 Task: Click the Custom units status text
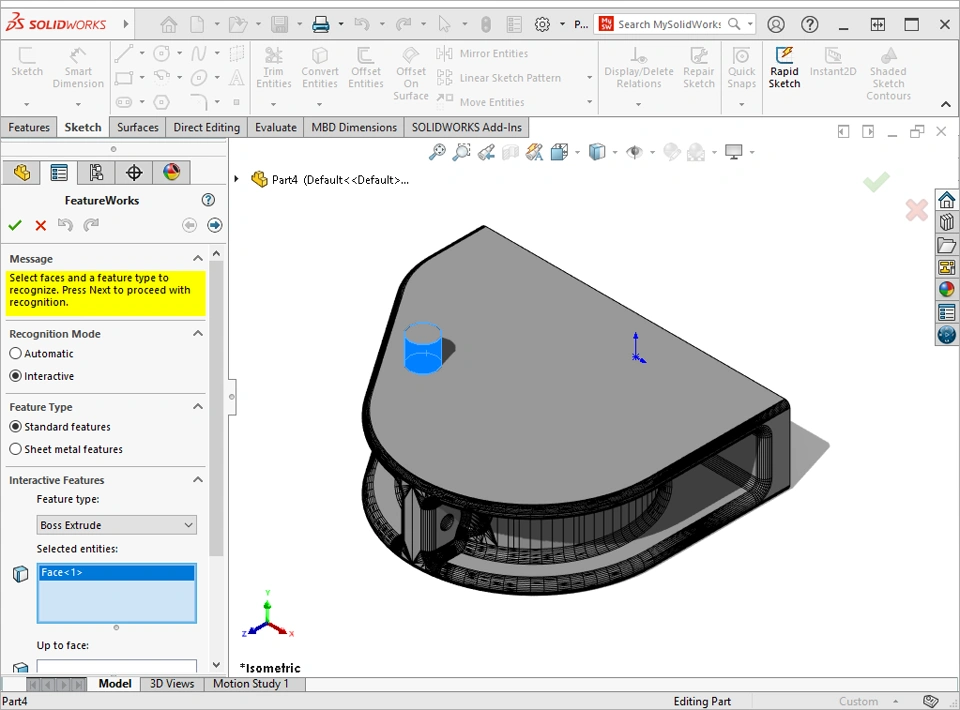858,701
